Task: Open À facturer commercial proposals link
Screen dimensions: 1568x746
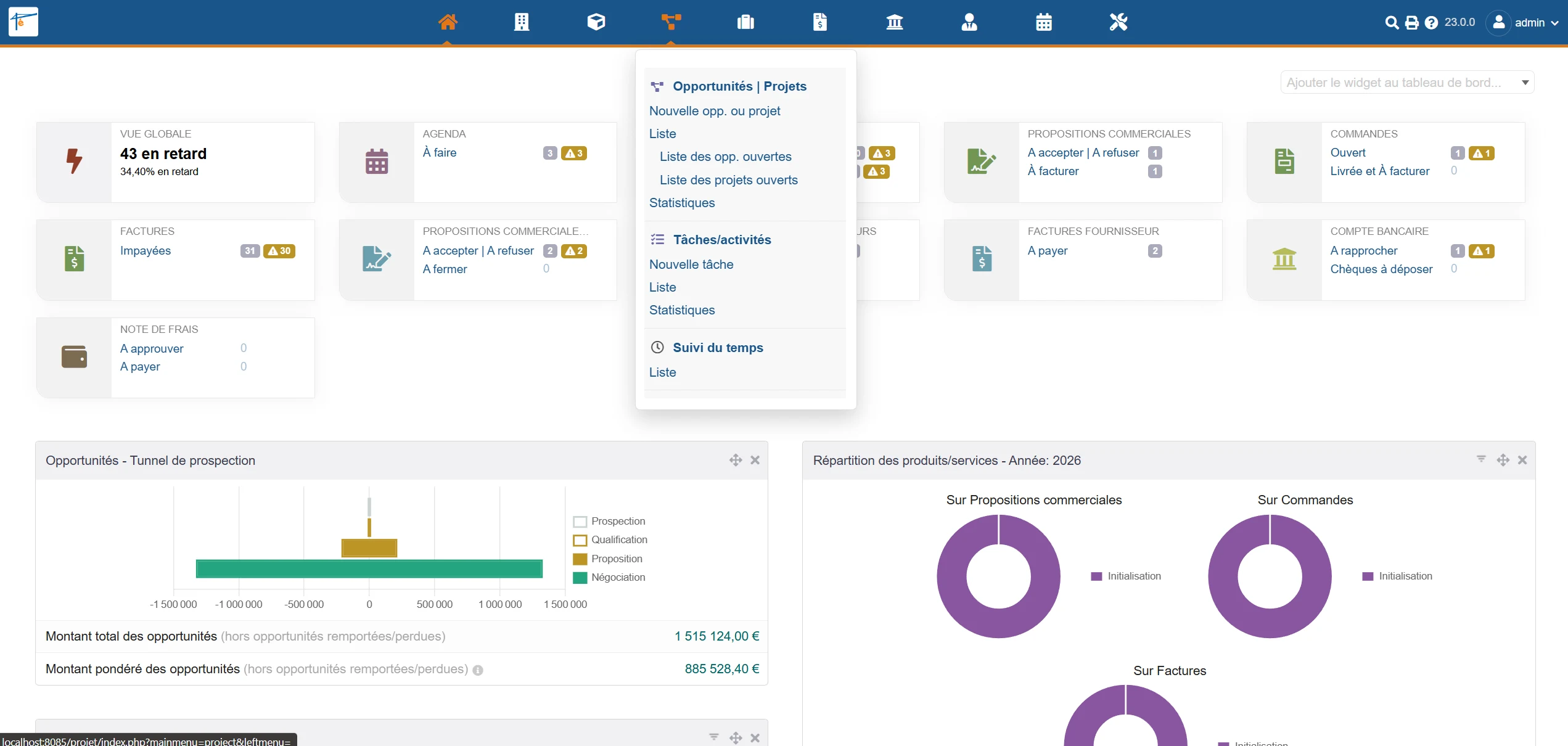Action: [1053, 171]
